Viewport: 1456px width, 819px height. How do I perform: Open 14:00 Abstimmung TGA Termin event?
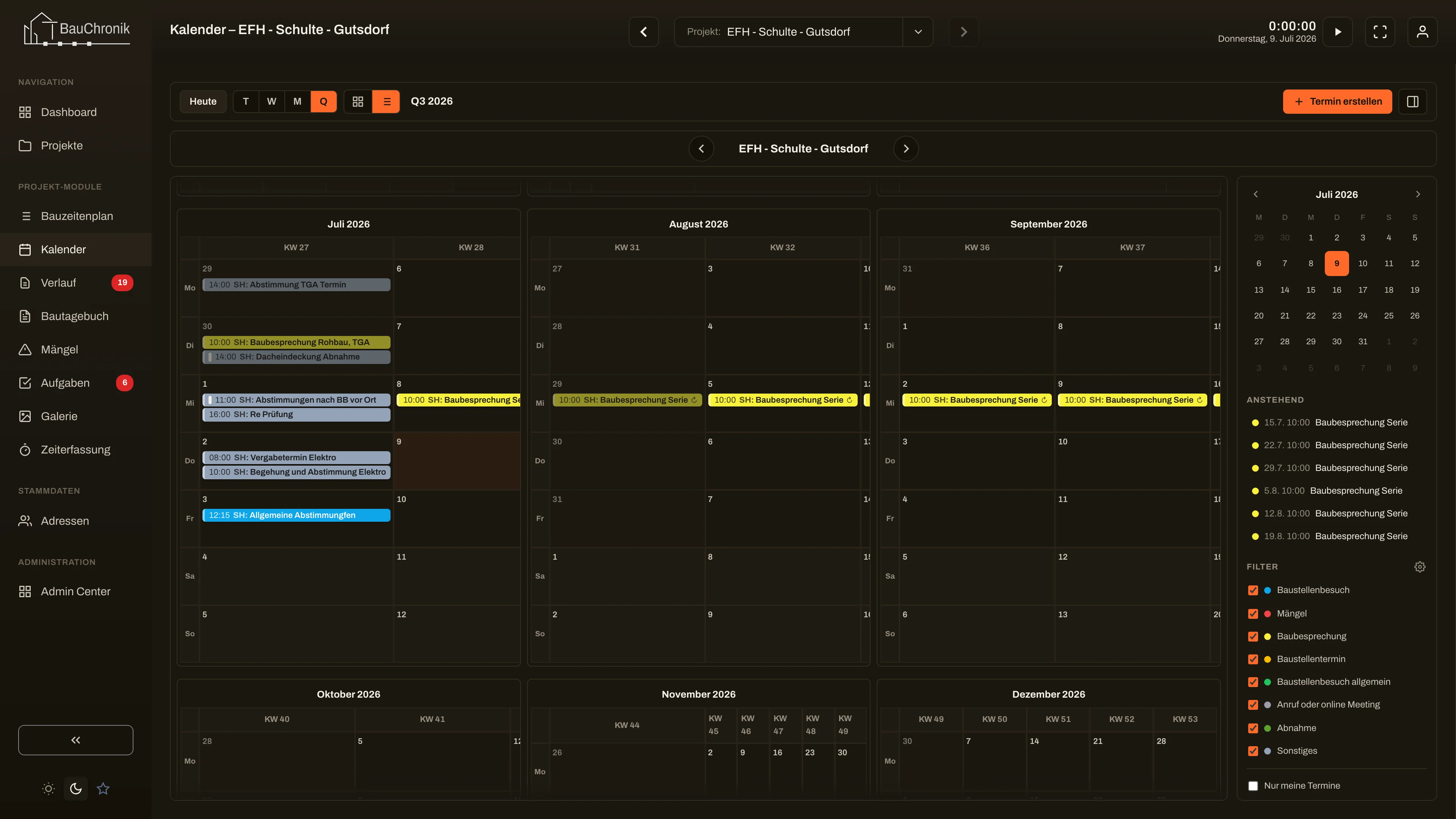click(296, 284)
